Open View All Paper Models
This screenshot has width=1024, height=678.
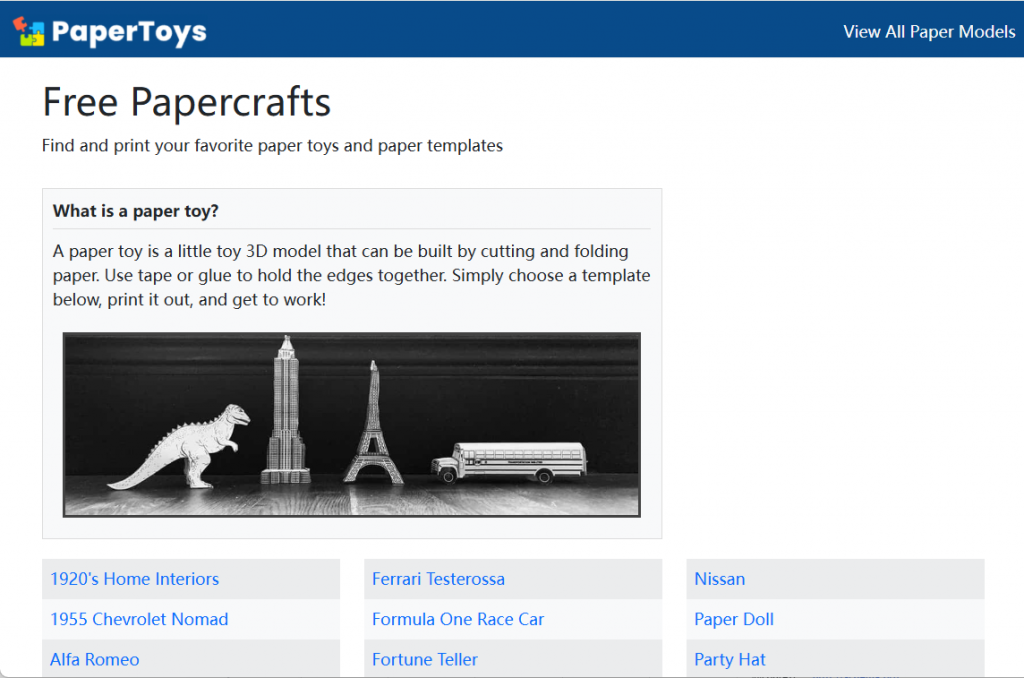pos(929,31)
